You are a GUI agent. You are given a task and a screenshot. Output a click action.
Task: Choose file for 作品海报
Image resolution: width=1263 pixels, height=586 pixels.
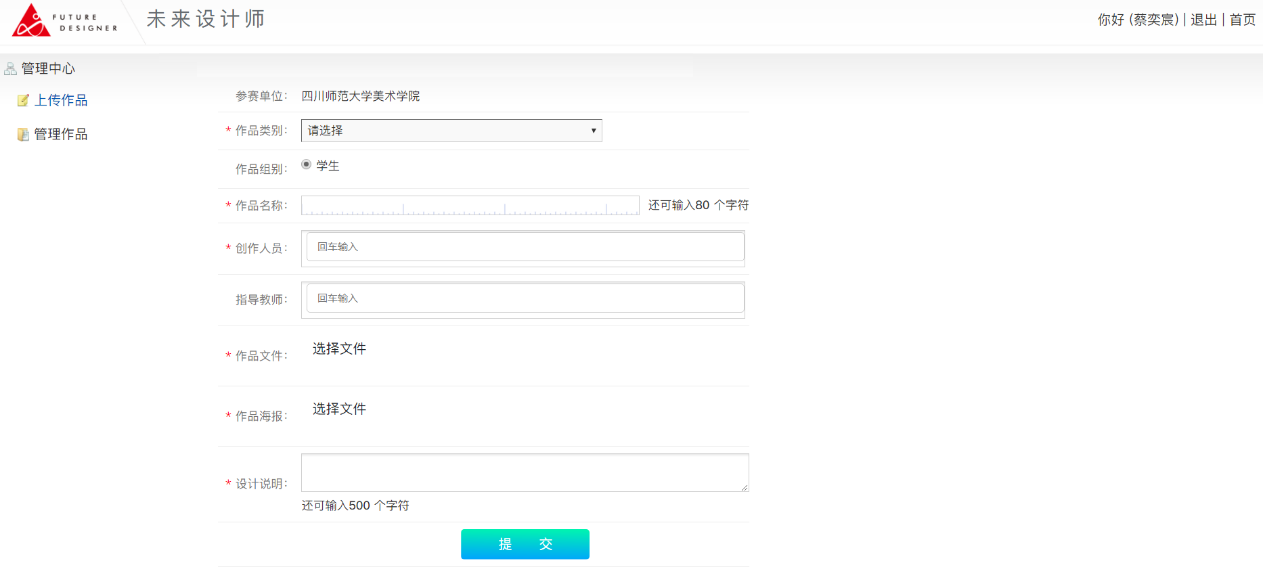click(339, 409)
